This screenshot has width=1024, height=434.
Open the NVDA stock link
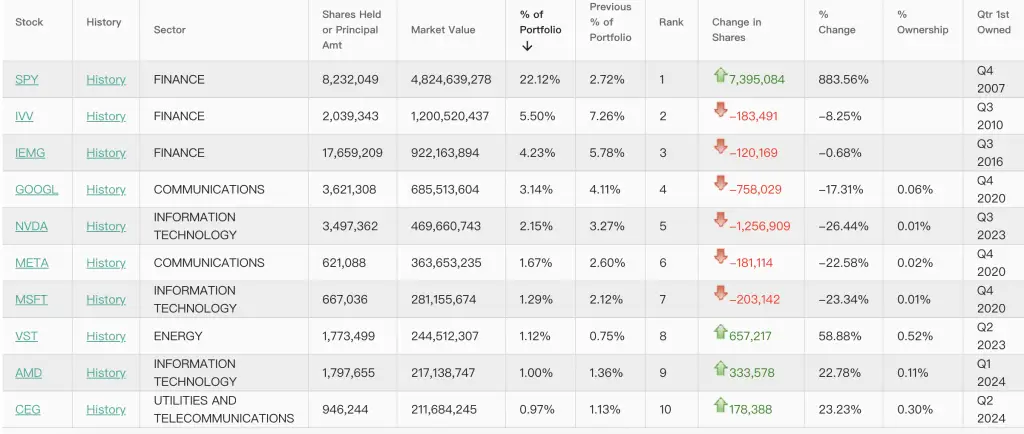(31, 226)
